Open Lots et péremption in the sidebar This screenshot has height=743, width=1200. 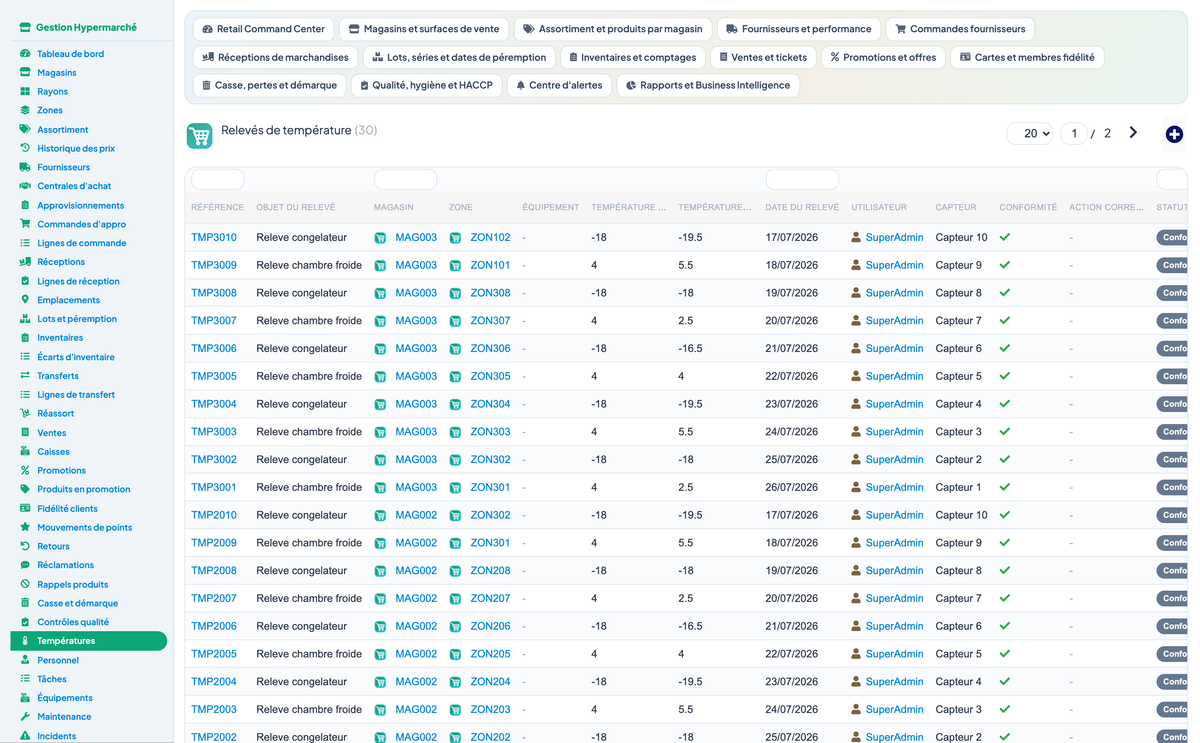(77, 319)
